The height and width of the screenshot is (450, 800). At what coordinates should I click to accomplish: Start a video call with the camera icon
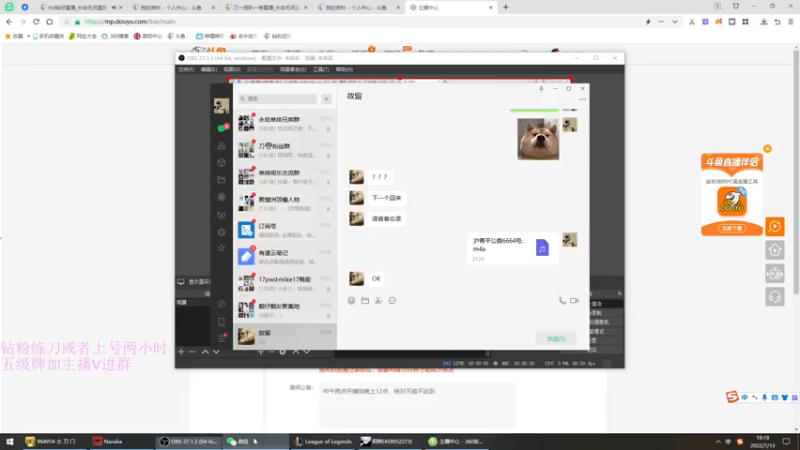574,301
